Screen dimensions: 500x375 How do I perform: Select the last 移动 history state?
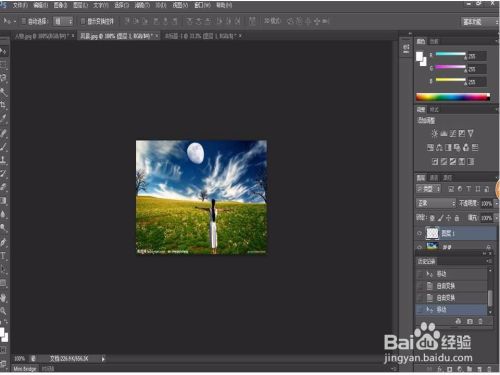[452, 310]
